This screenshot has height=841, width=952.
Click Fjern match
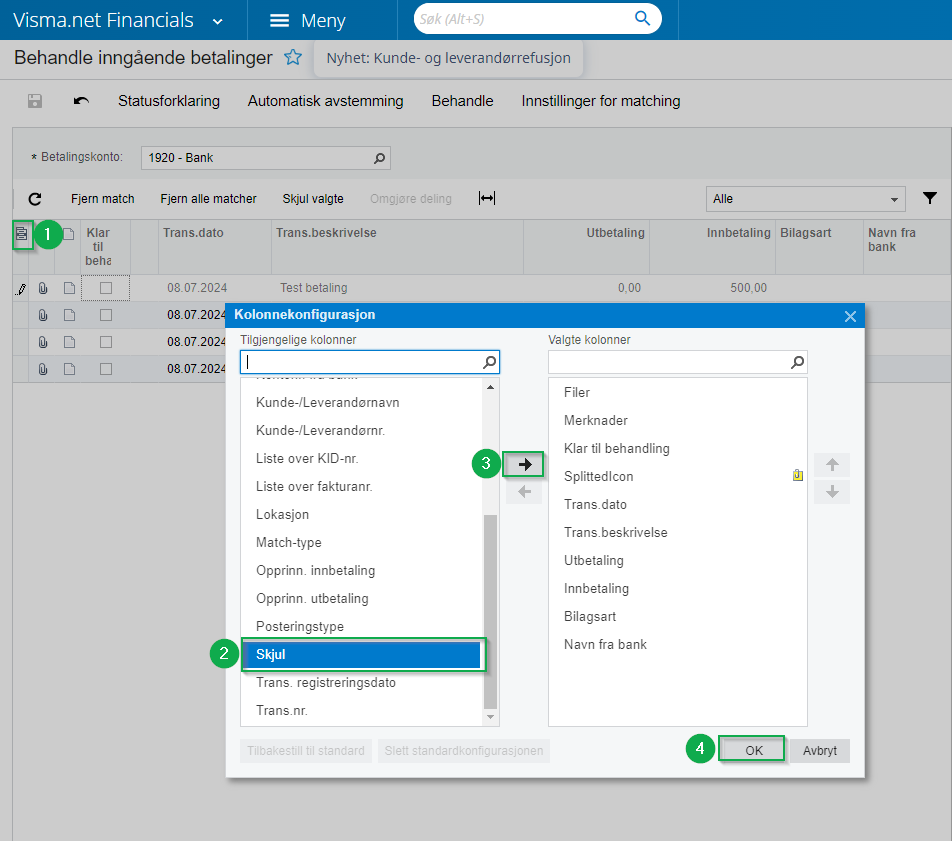(103, 199)
